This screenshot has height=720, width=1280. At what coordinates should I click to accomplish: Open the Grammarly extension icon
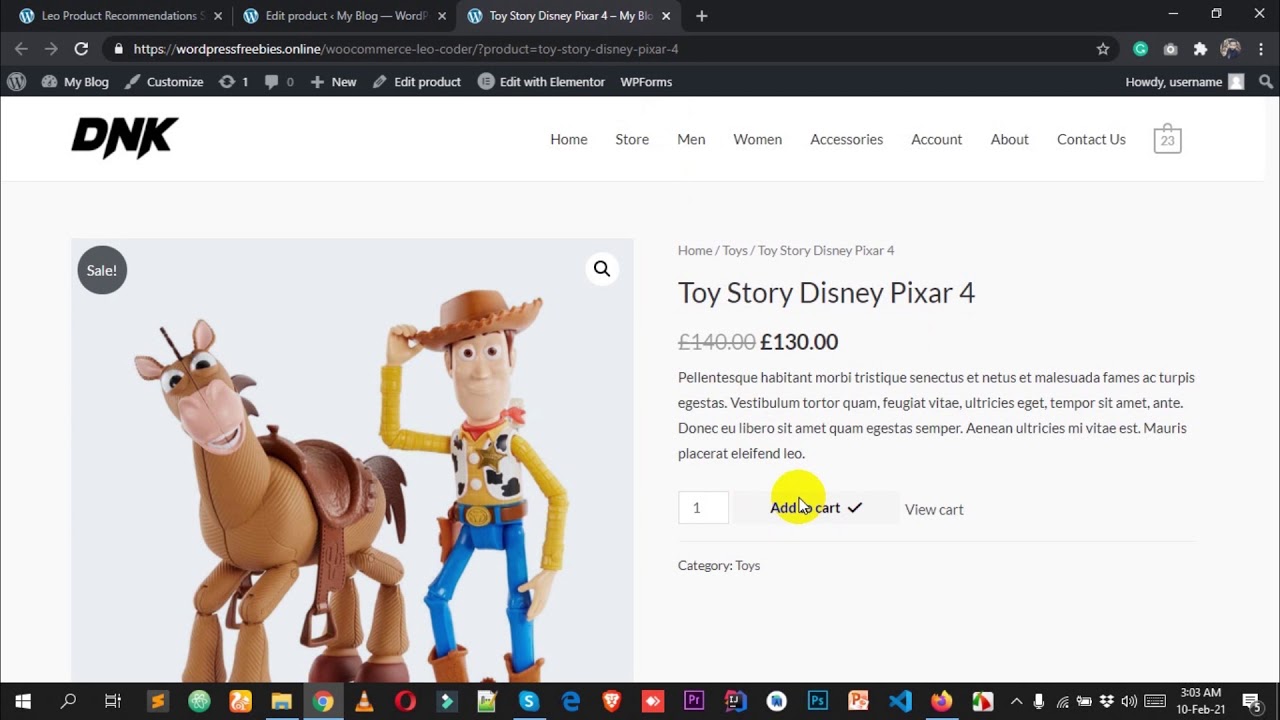(x=1140, y=49)
